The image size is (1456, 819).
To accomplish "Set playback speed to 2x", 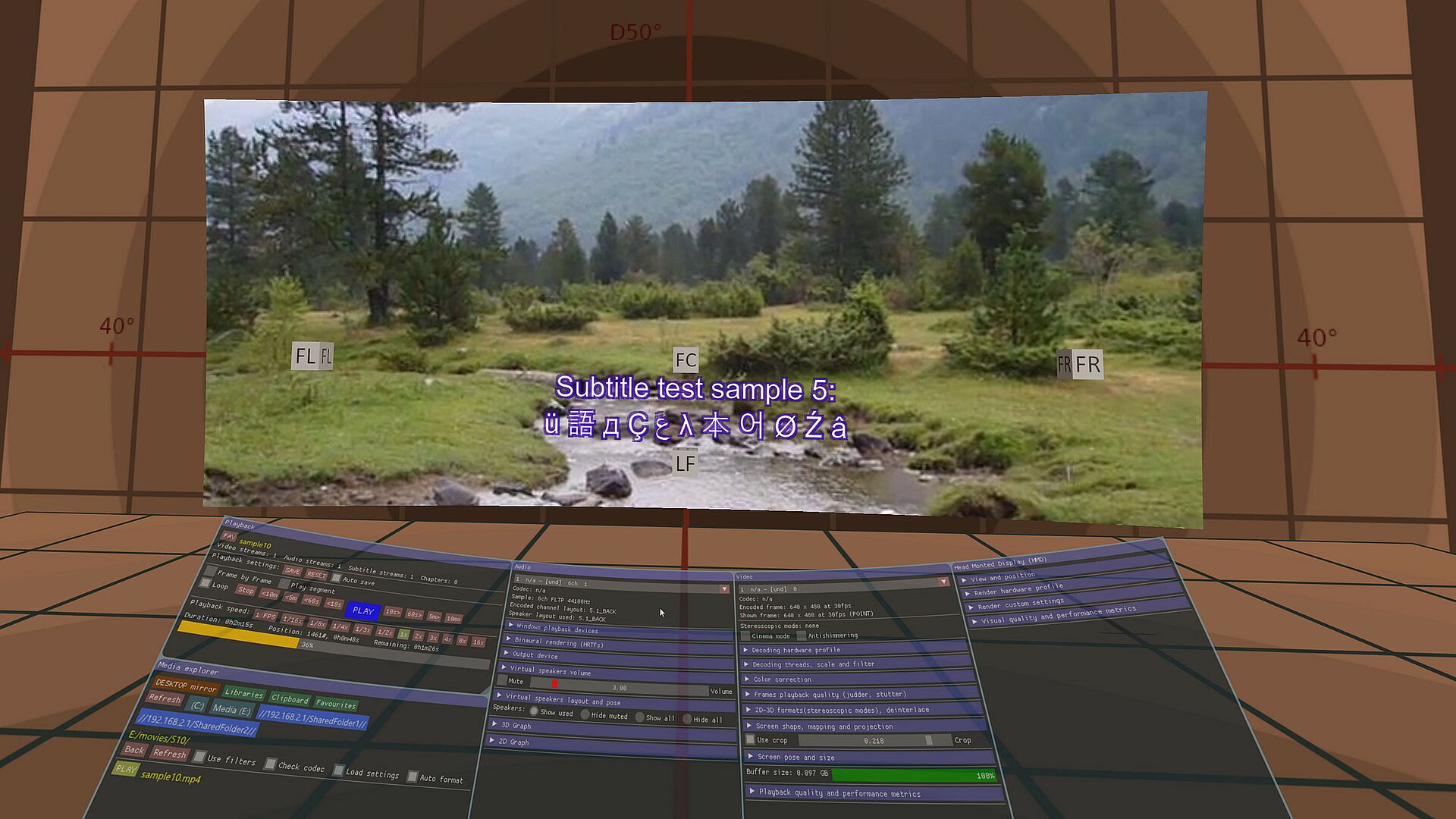I will point(418,636).
